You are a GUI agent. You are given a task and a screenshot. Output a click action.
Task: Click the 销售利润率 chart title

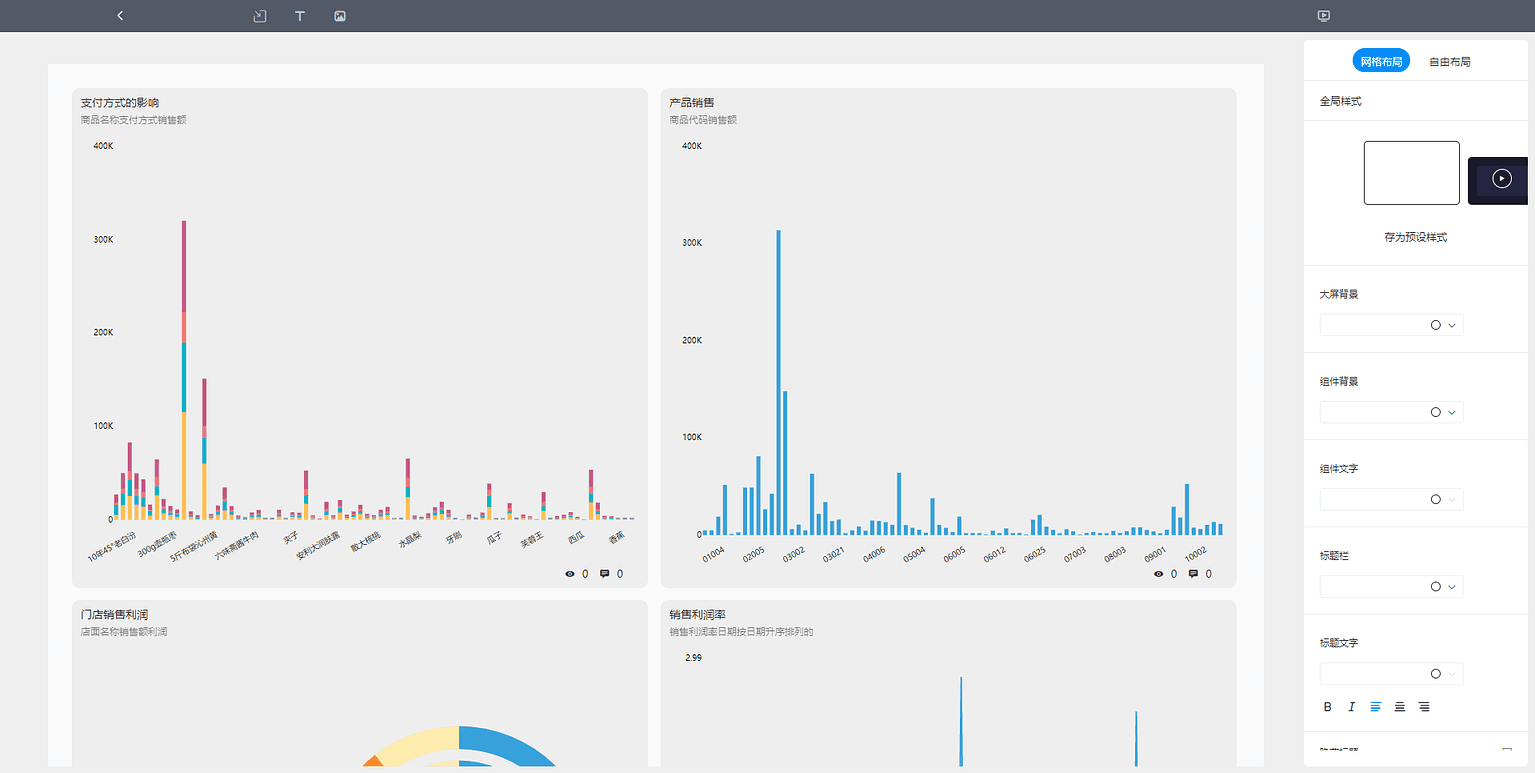click(x=697, y=614)
